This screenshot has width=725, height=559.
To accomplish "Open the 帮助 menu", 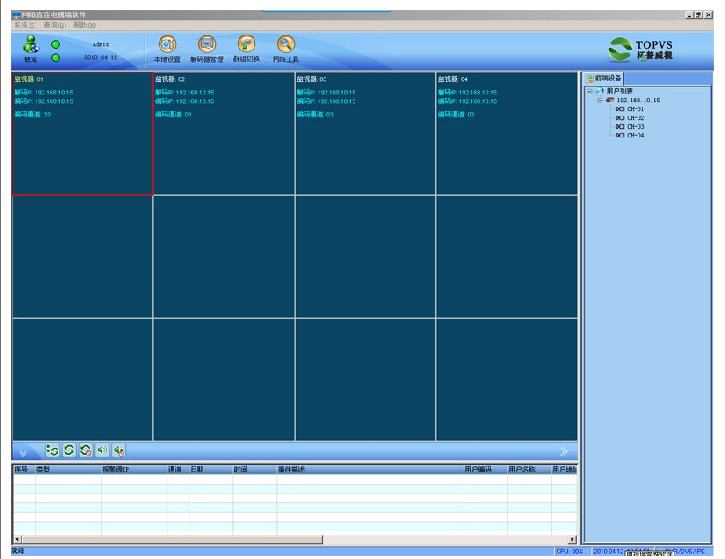I will point(84,24).
